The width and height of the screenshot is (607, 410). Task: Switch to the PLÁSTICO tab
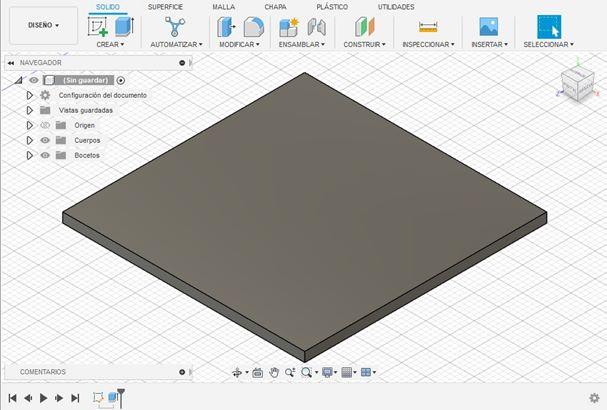(332, 7)
